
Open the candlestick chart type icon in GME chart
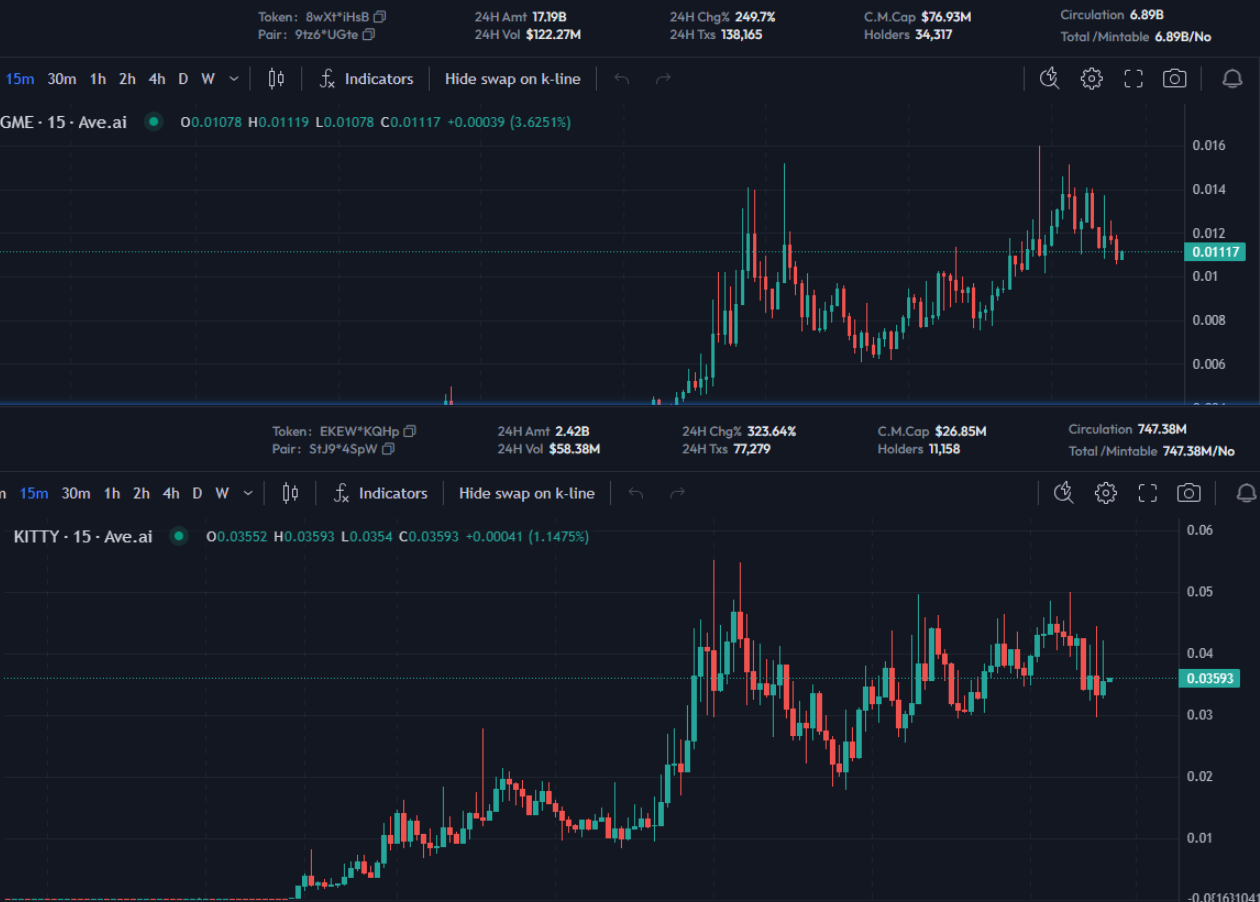pos(277,79)
